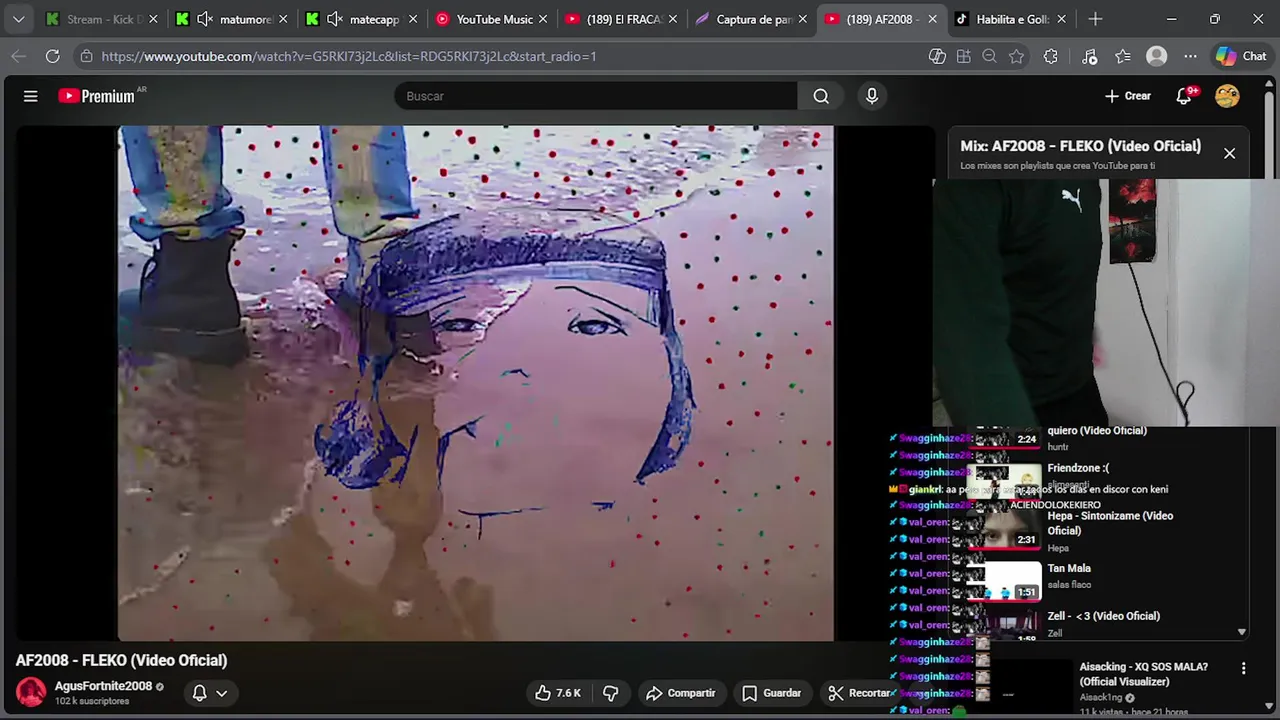This screenshot has width=1280, height=720.
Task: Unmute the matumore tab speaker icon
Action: (205, 19)
